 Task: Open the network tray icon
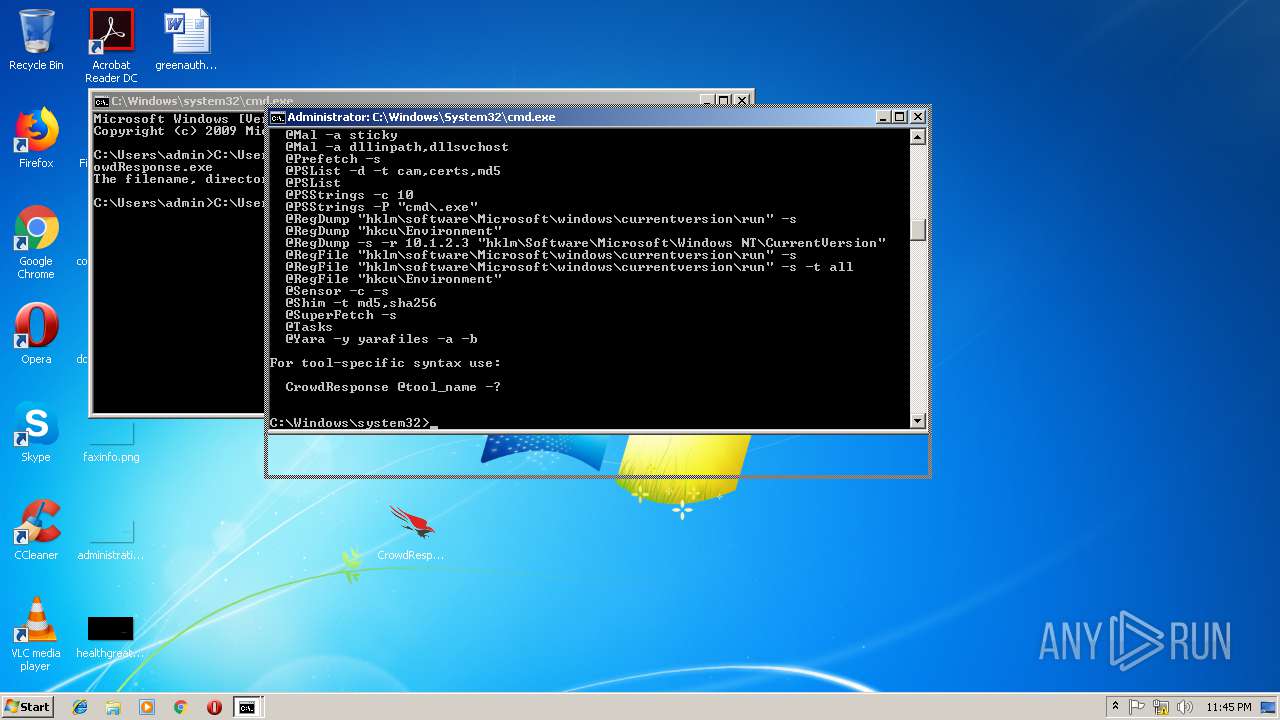point(1161,707)
